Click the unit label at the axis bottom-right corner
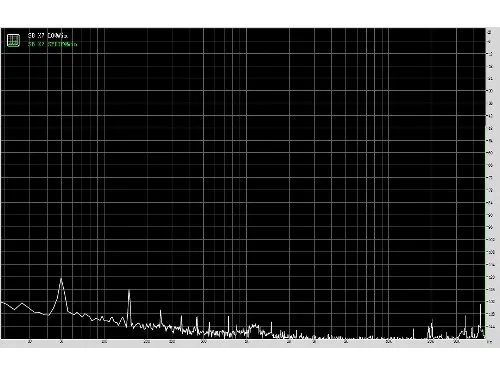This screenshot has width=500, height=375. (489, 342)
